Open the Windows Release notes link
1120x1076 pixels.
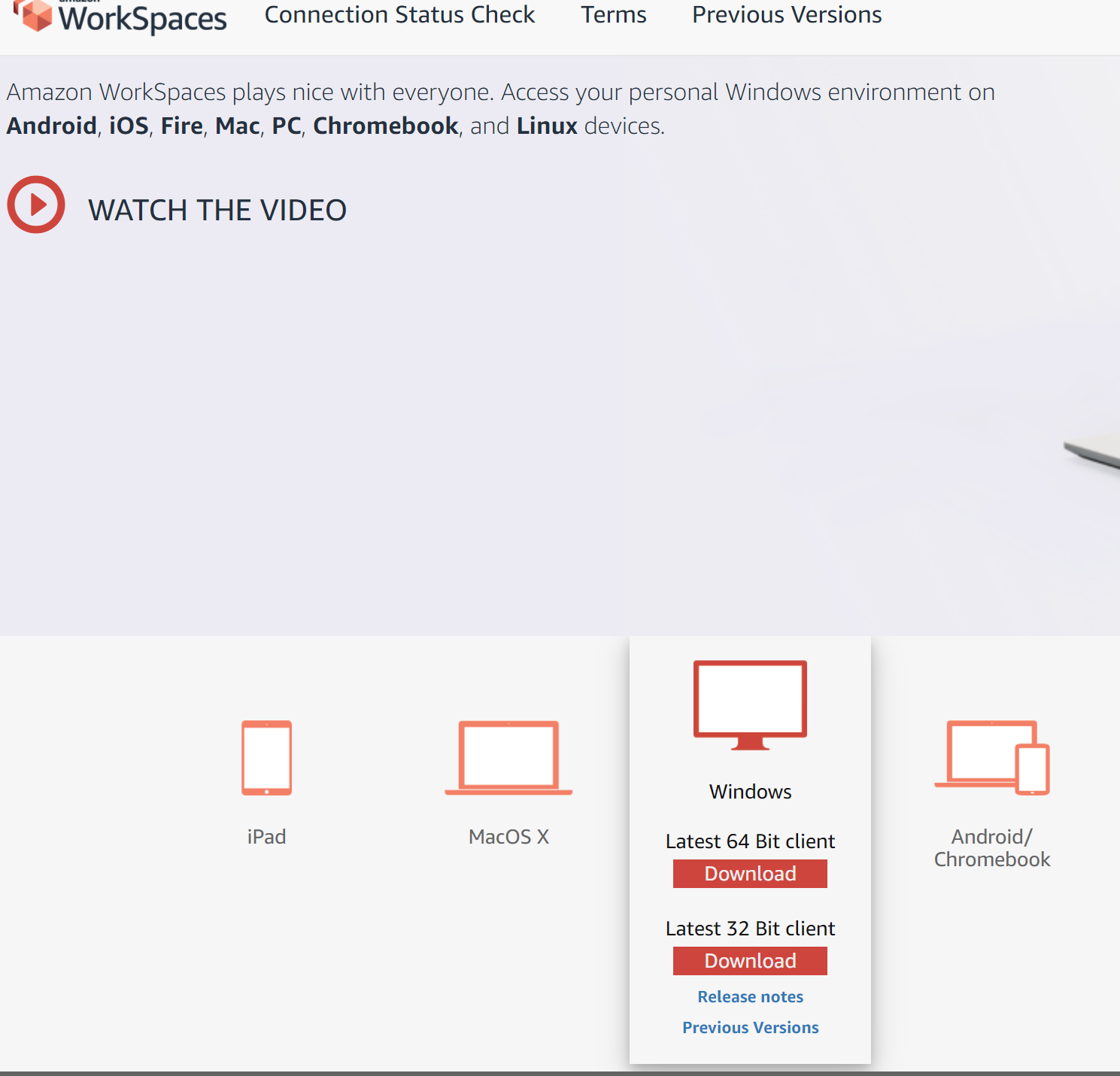tap(750, 997)
